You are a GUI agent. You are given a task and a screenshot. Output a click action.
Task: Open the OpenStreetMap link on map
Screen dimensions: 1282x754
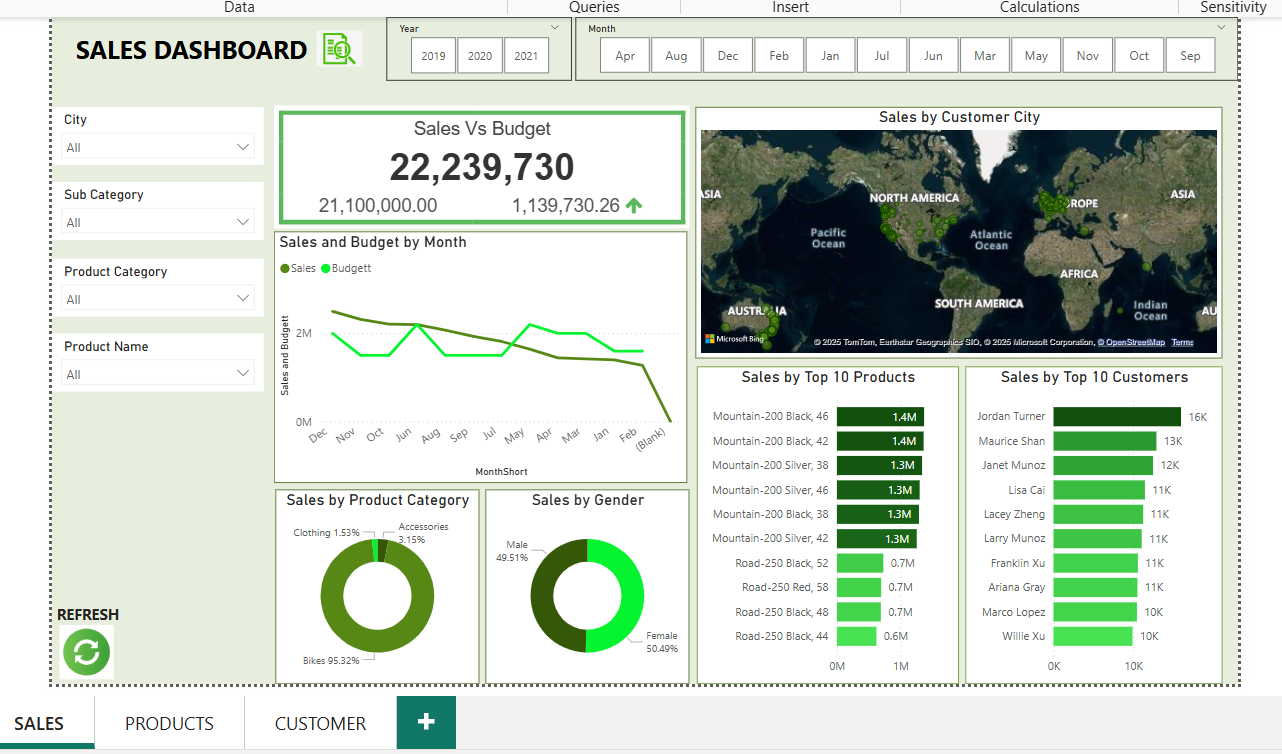1134,343
